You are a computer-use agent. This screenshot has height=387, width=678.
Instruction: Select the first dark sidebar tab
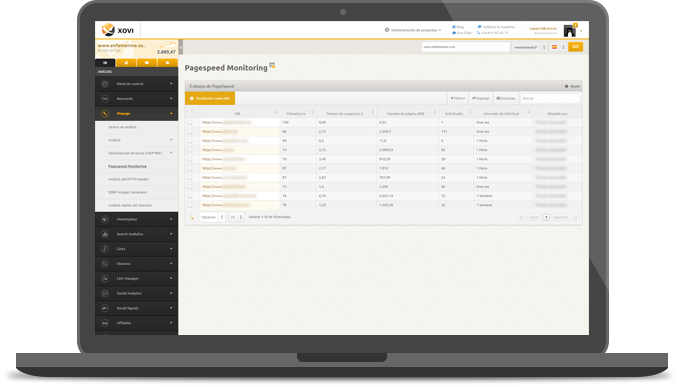pos(105,63)
